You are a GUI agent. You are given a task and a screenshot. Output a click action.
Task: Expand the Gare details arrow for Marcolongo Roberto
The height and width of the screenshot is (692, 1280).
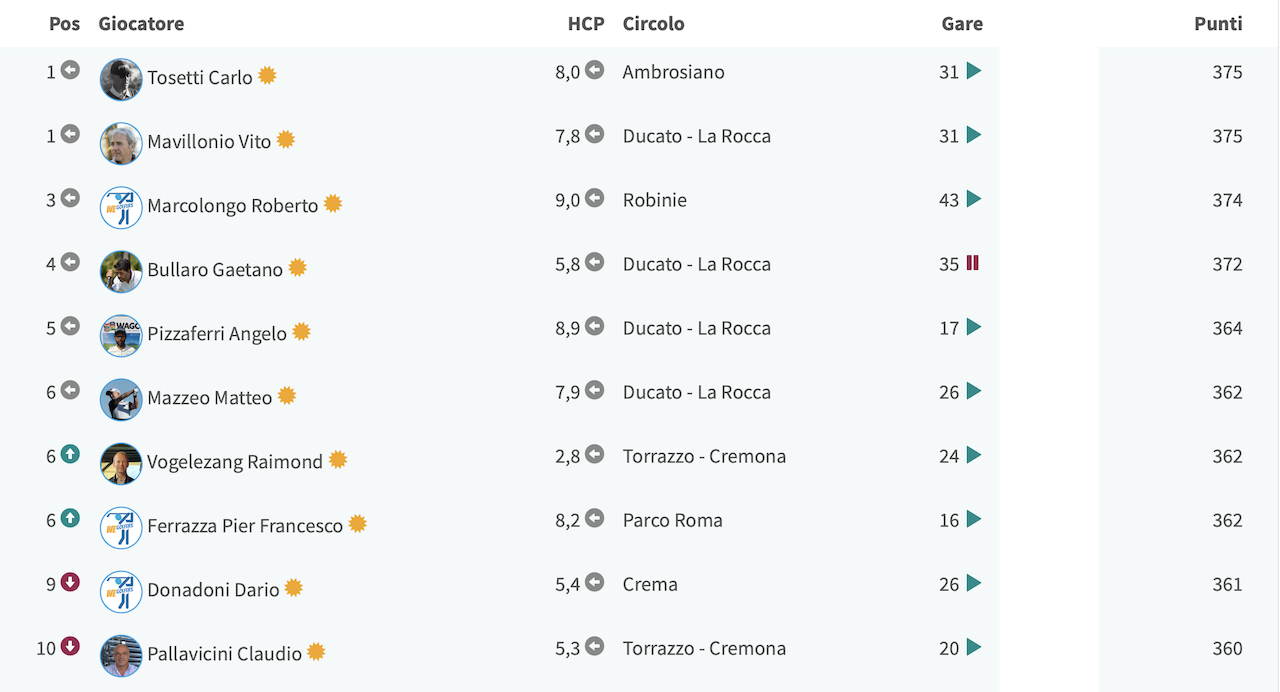(x=974, y=199)
